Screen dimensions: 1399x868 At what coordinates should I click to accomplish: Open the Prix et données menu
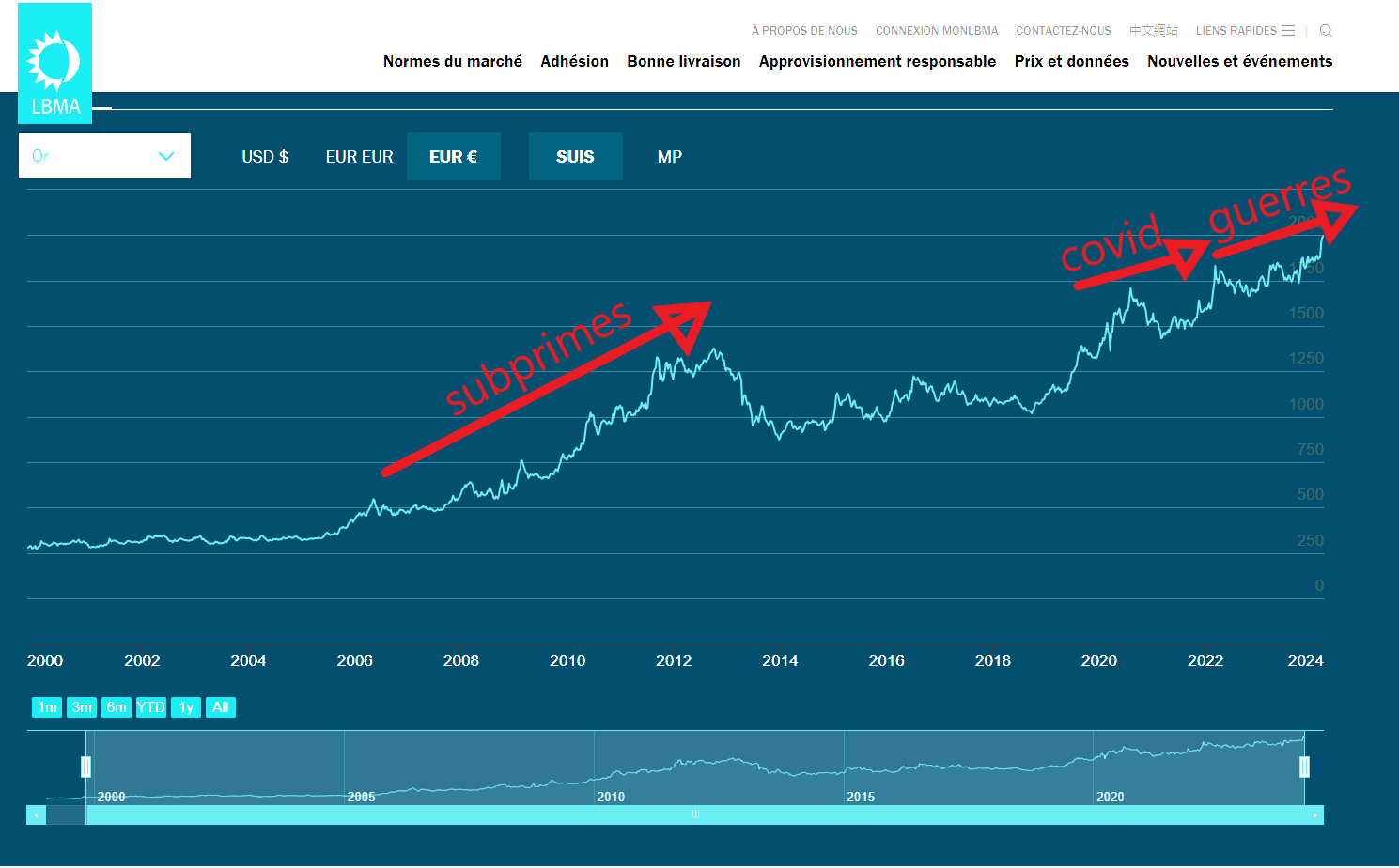click(1071, 61)
